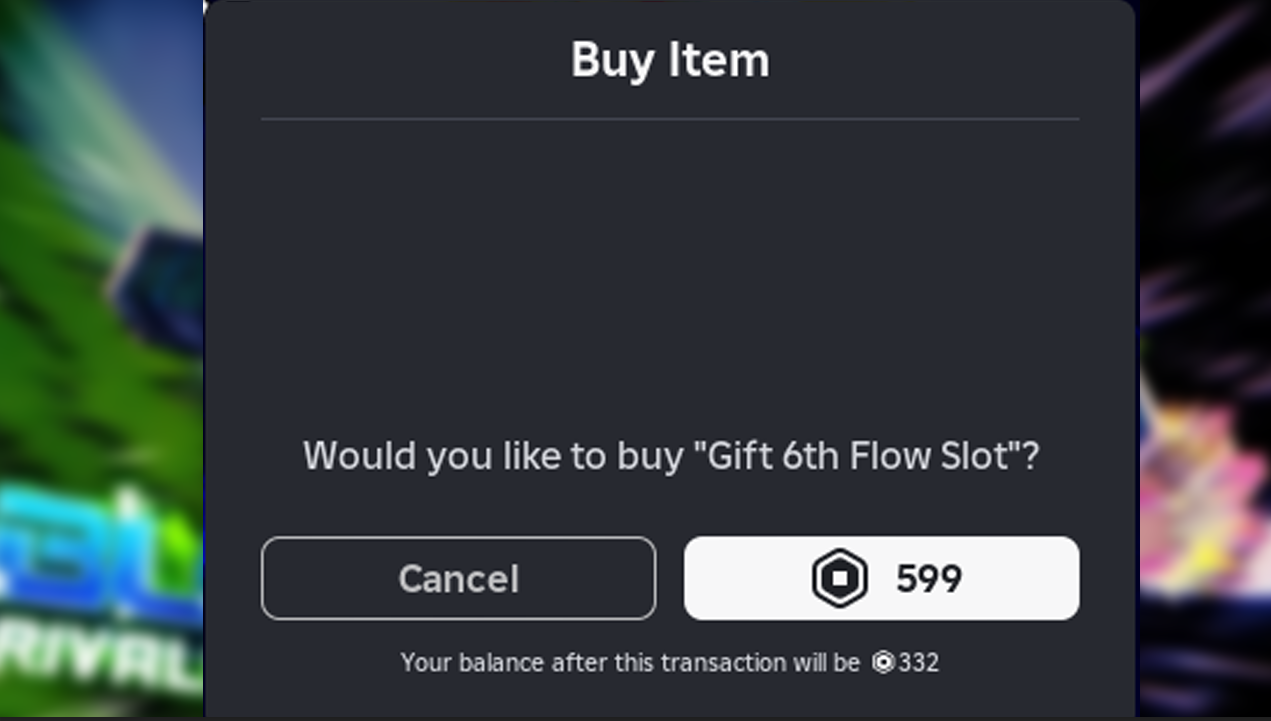The width and height of the screenshot is (1271, 721).
Task: Click the 599 price number
Action: coord(928,579)
